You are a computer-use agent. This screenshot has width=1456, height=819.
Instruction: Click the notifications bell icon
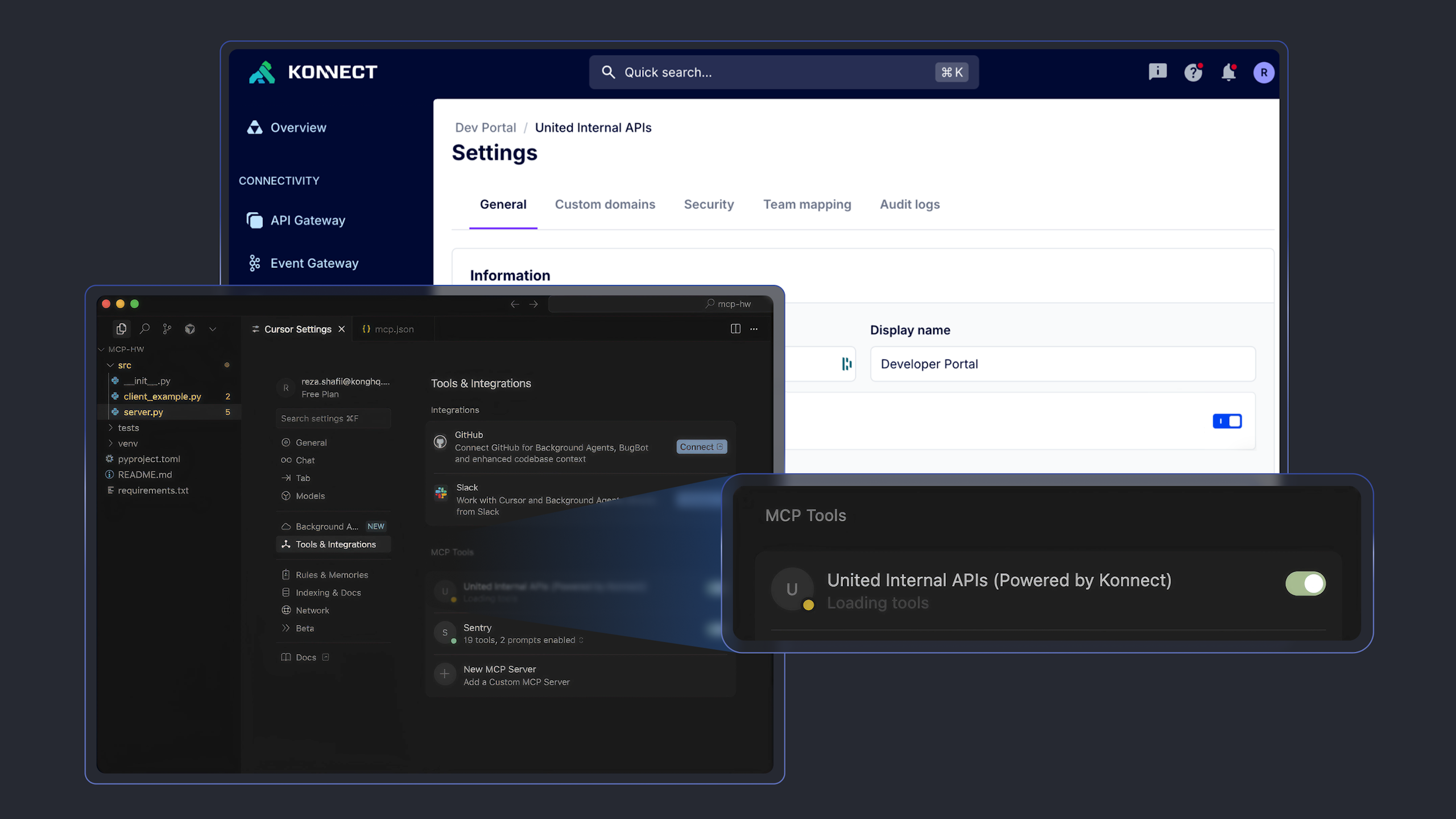(1228, 72)
